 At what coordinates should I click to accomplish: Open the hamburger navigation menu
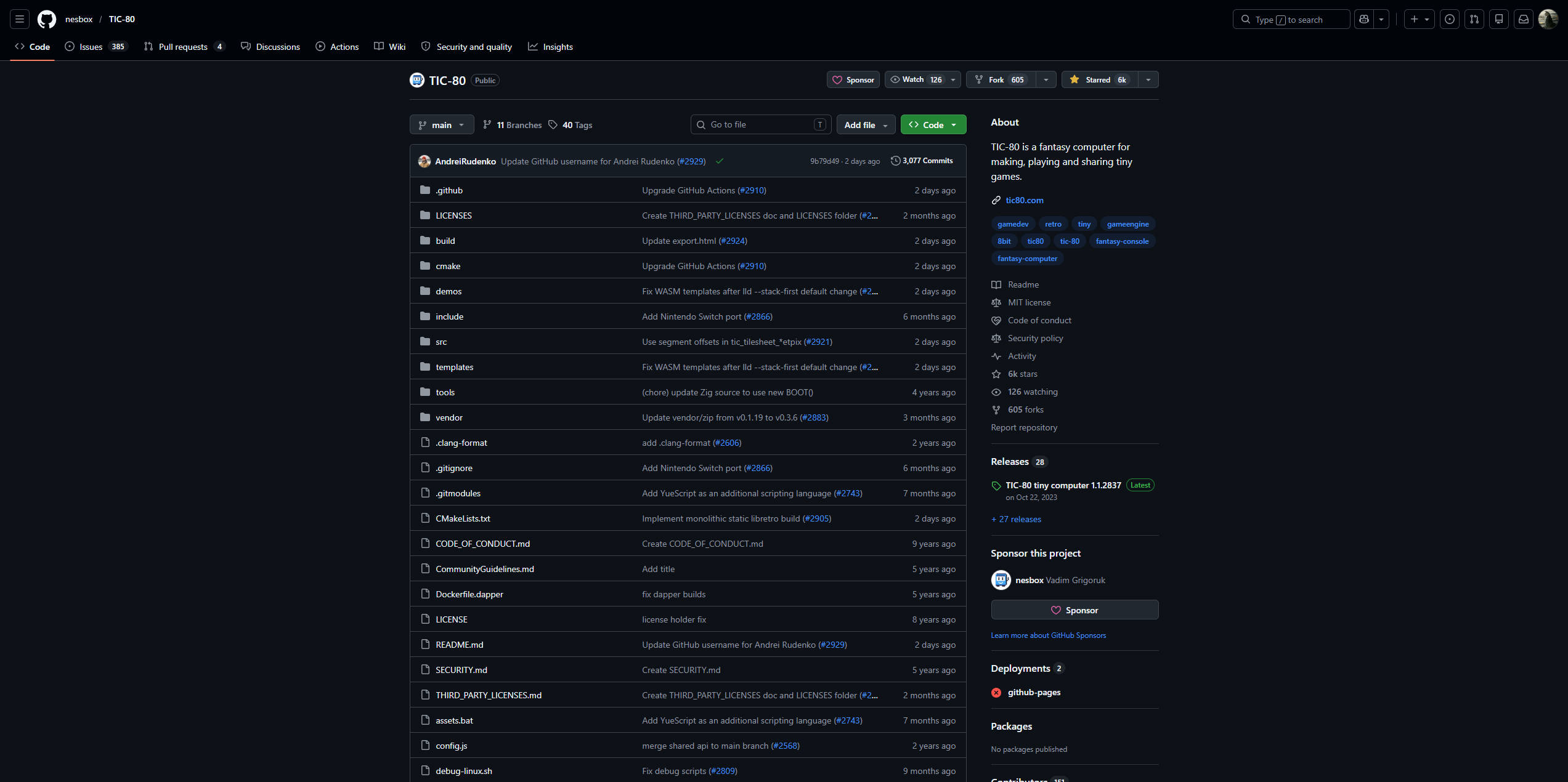click(20, 19)
